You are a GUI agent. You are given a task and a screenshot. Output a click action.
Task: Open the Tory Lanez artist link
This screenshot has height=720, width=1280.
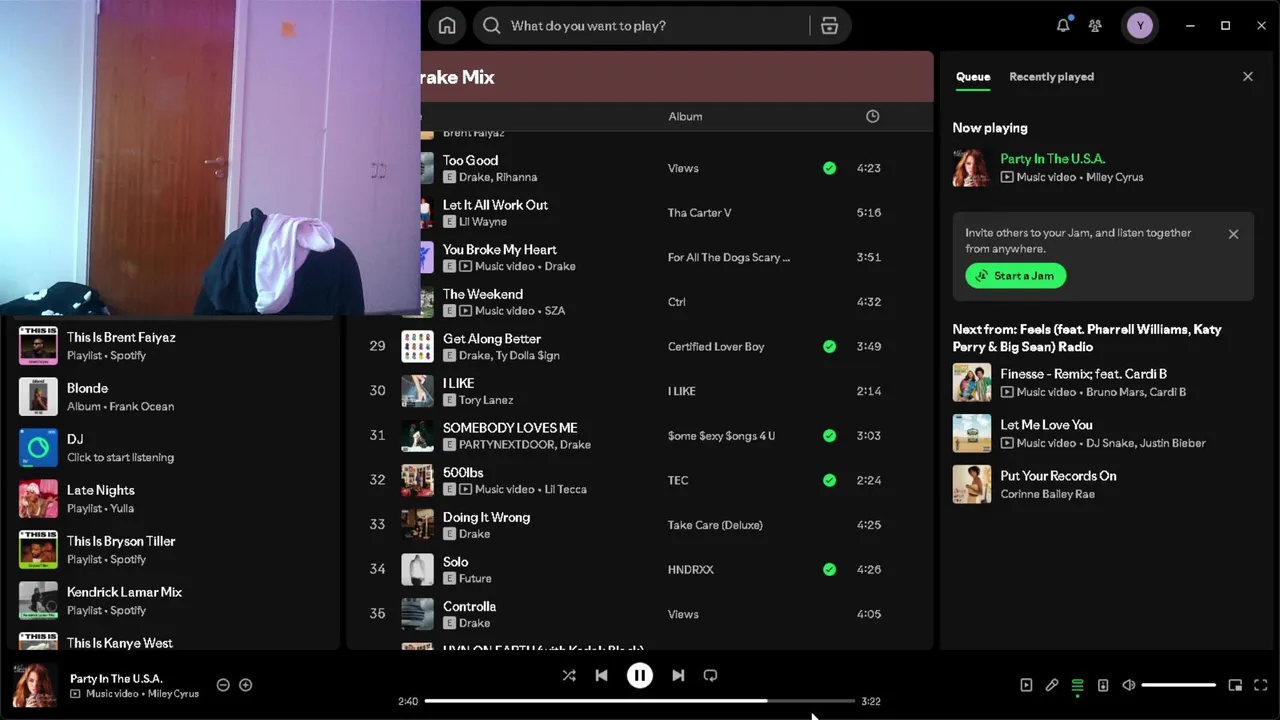point(486,400)
